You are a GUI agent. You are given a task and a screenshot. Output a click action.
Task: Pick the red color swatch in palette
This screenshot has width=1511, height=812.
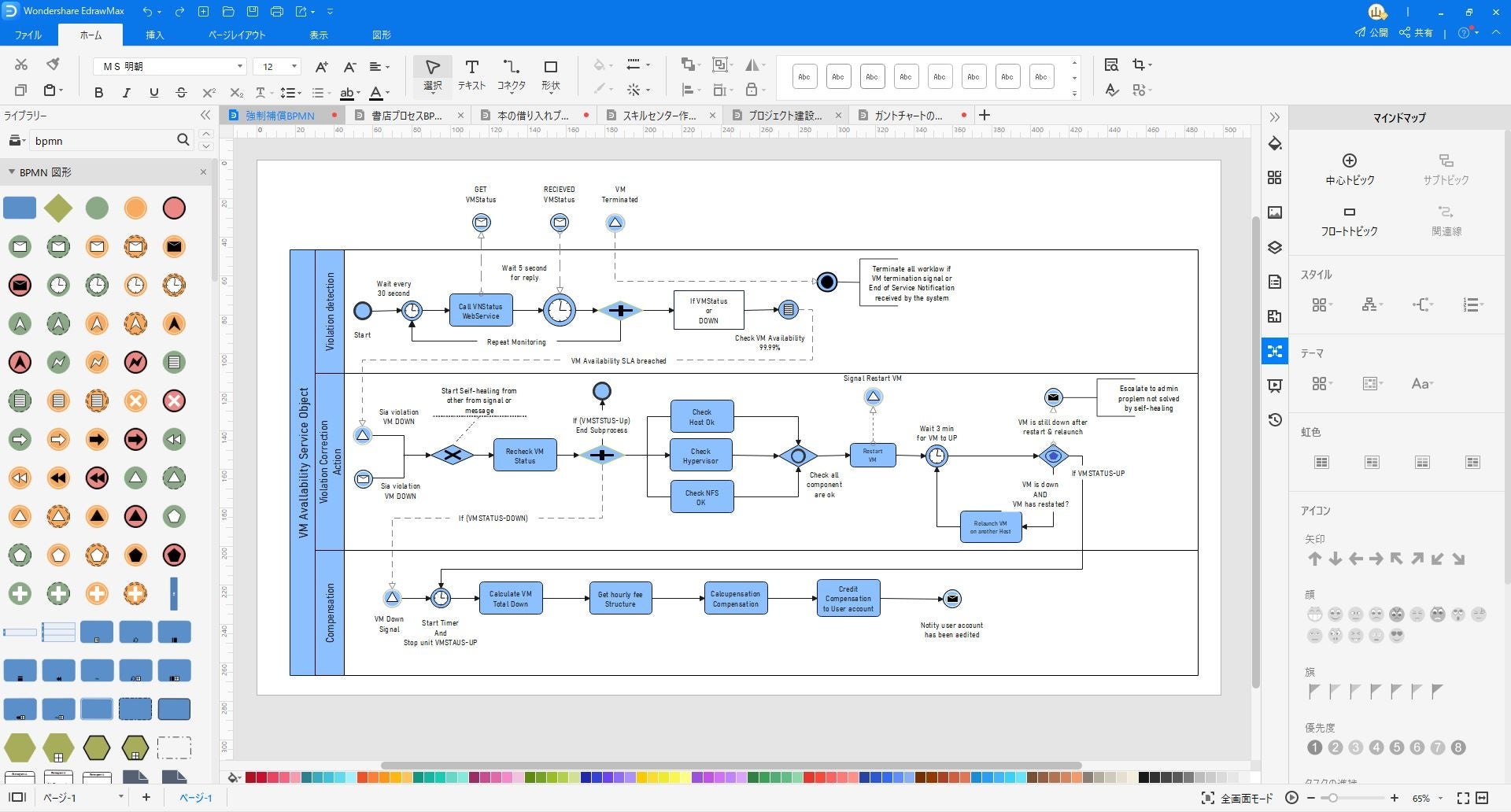point(251,777)
